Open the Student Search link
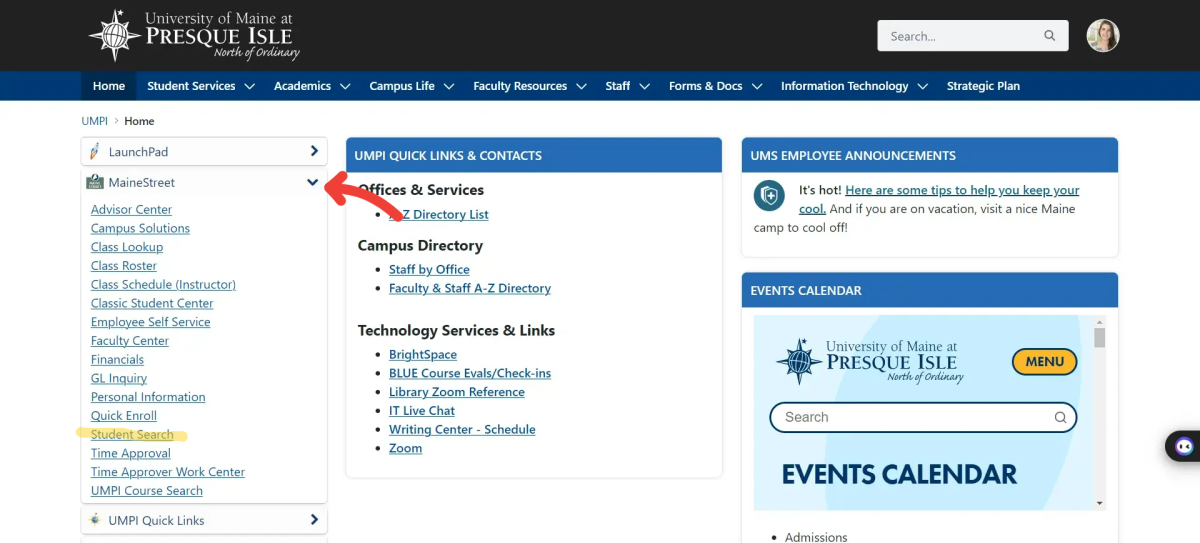 pos(132,435)
